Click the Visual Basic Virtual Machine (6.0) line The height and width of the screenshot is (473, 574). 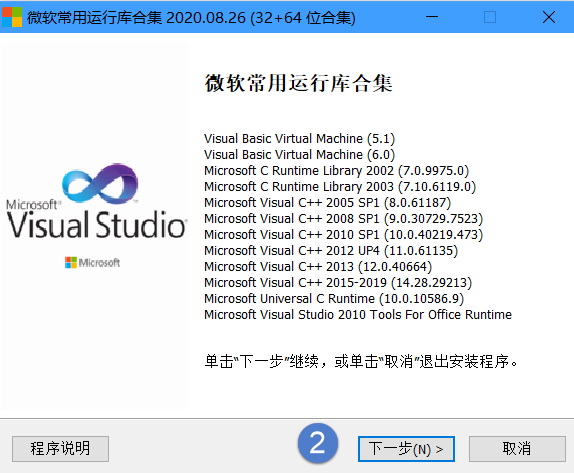click(x=299, y=155)
